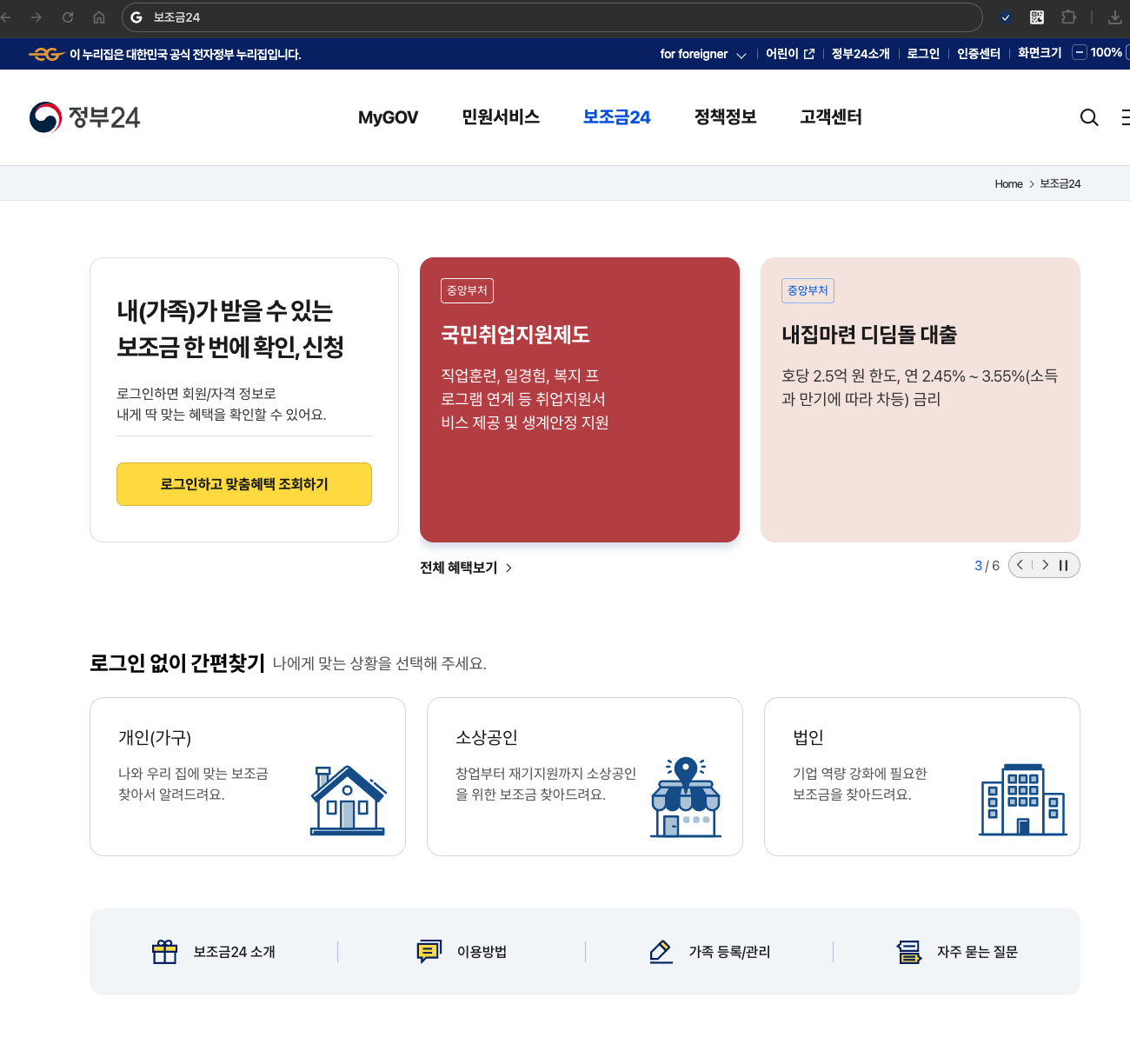Viewport: 1130px width, 1064px height.
Task: Open 인증센터 link
Action: click(x=979, y=54)
